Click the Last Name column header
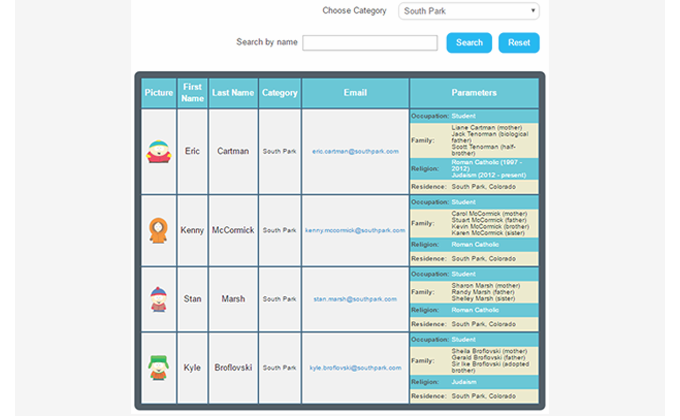 pyautogui.click(x=233, y=93)
